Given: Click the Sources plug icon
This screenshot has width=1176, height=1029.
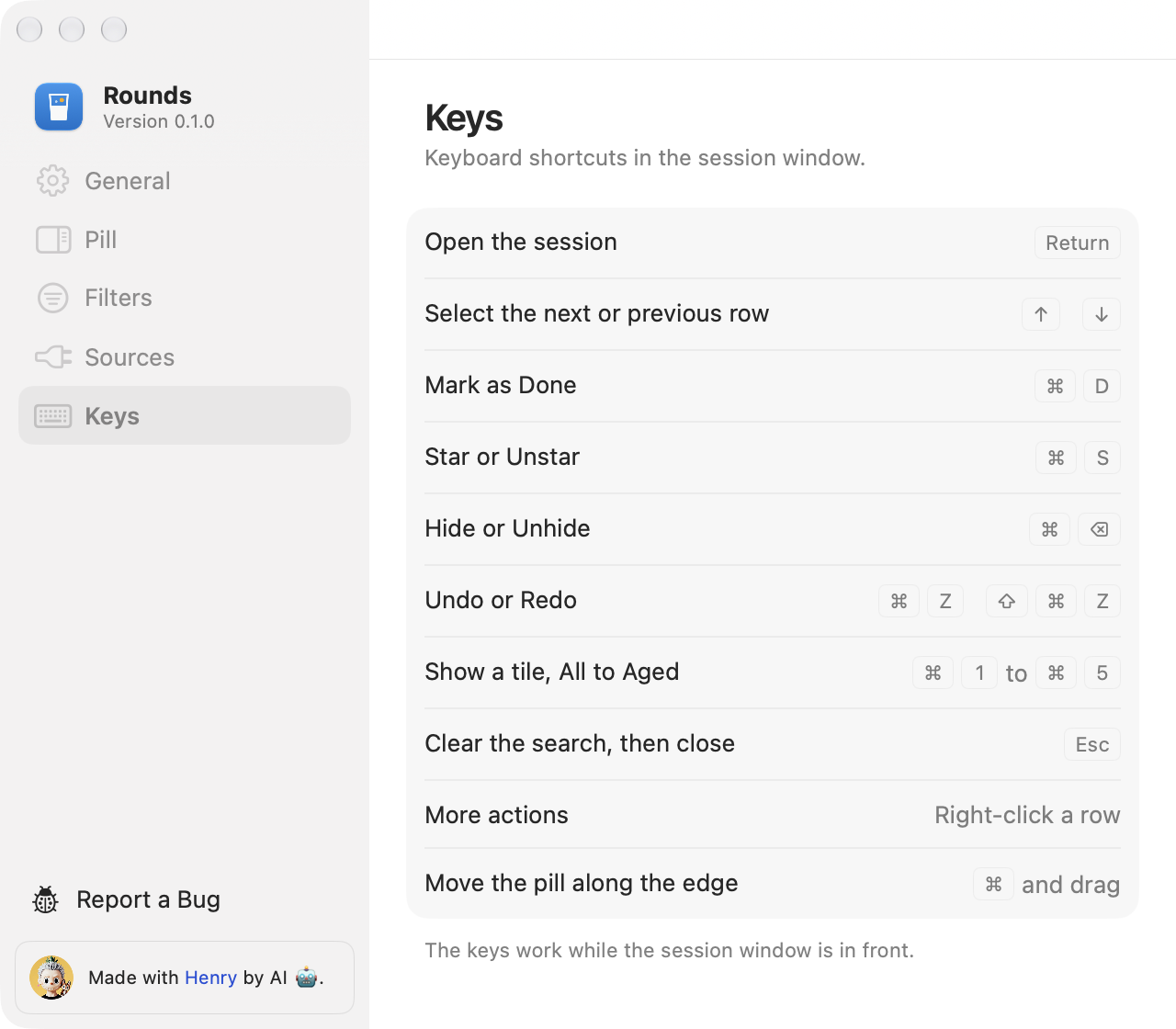Looking at the screenshot, I should coord(53,356).
